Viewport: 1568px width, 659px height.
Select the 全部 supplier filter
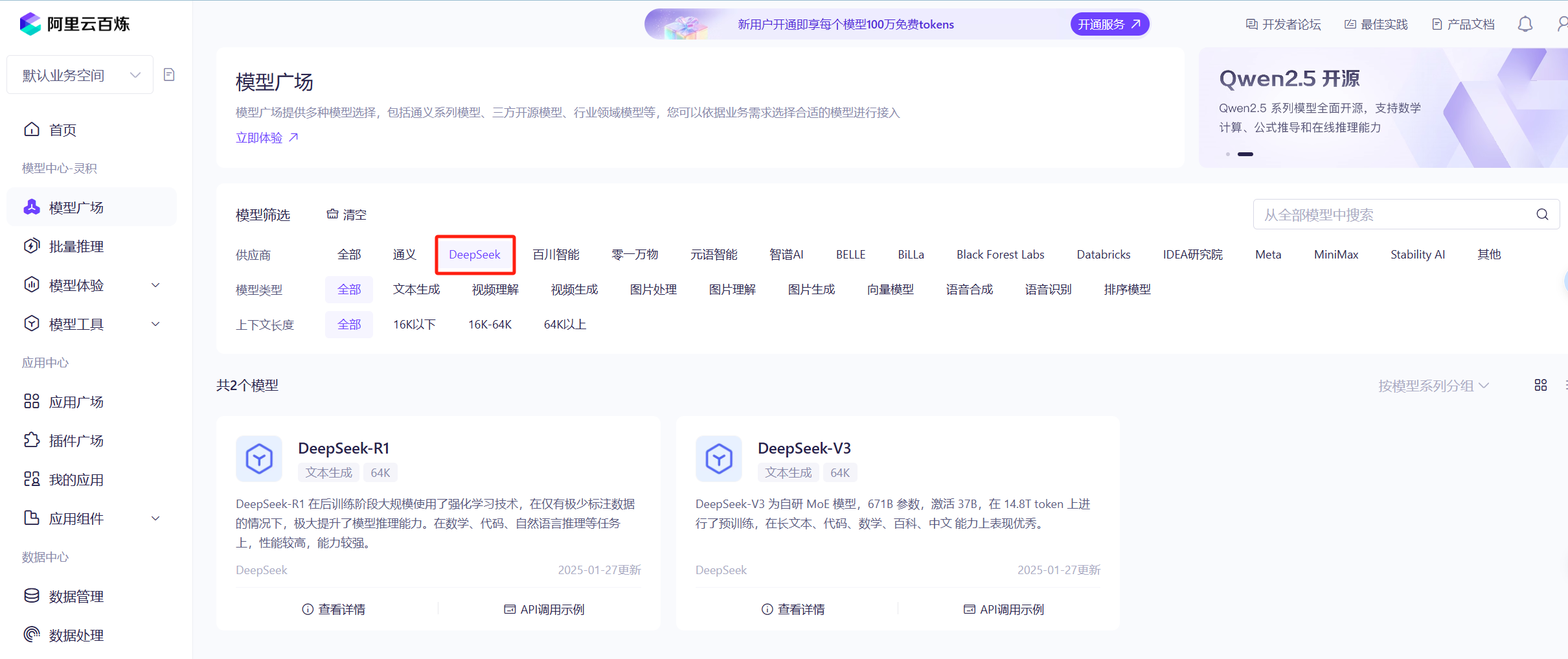pos(349,255)
